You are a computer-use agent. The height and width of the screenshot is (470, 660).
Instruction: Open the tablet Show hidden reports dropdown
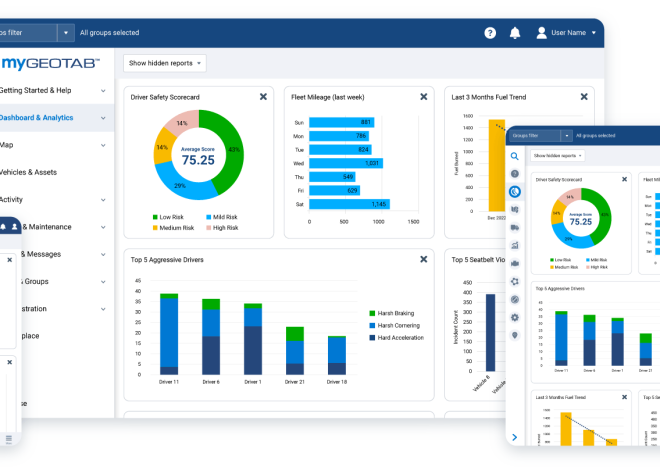coord(557,156)
